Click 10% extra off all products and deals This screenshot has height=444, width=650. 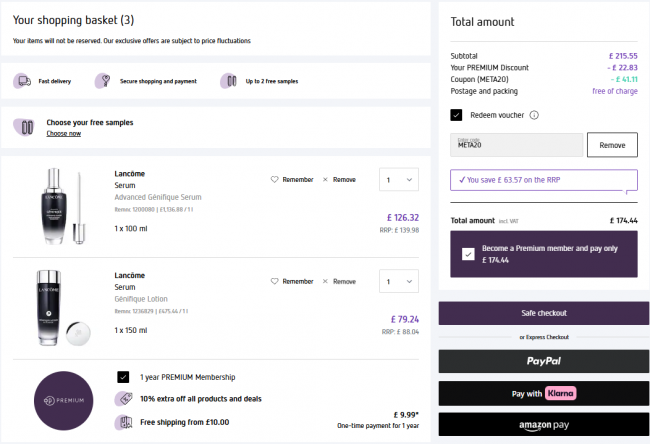[201, 399]
